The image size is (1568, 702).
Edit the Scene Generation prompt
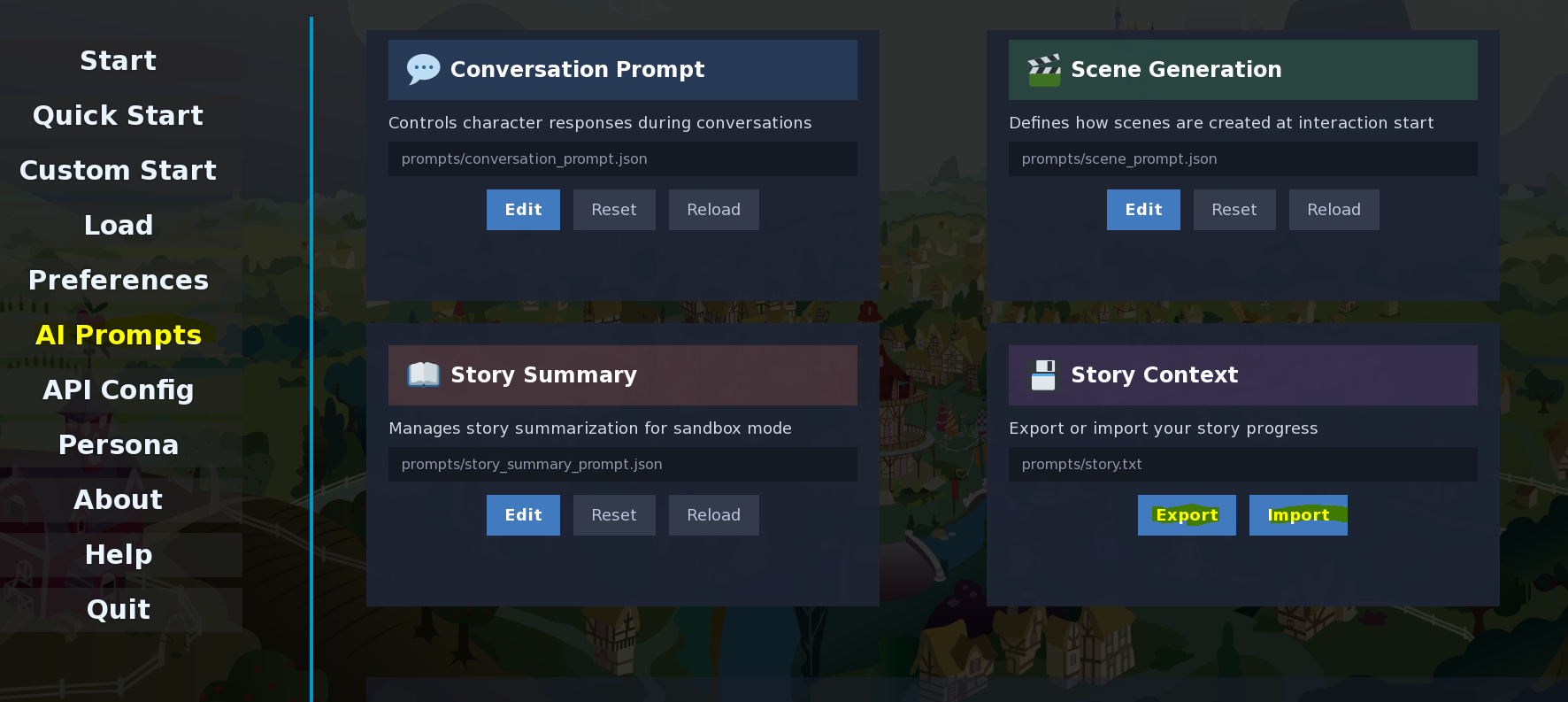[x=1143, y=210]
